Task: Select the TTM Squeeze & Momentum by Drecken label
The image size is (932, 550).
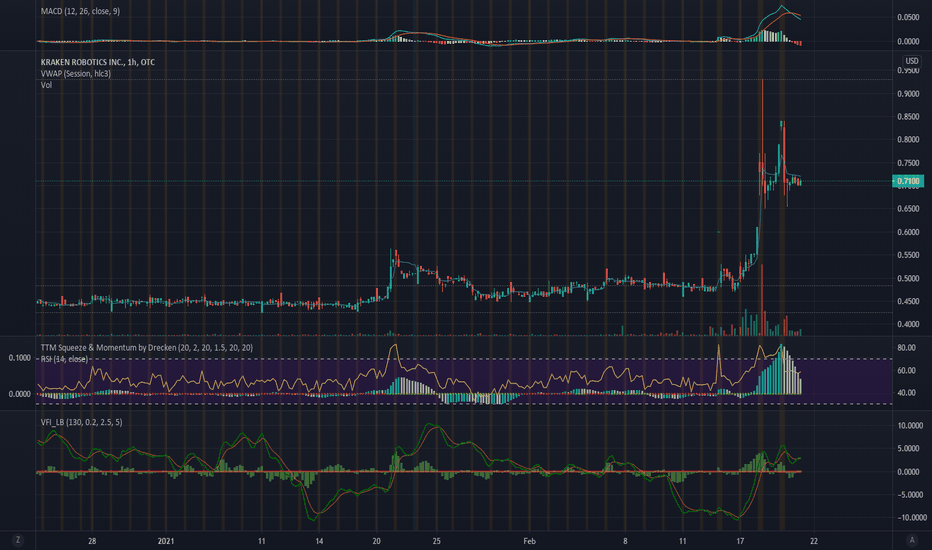Action: point(147,348)
